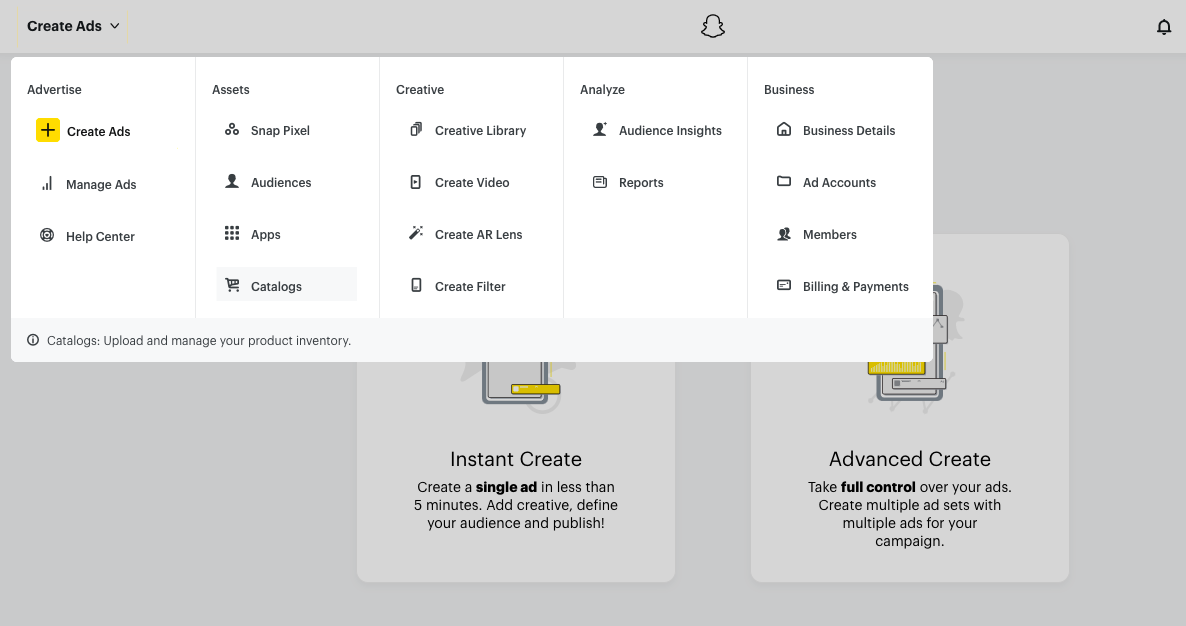Select the highlighted Catalogs menu item
The width and height of the screenshot is (1186, 626).
287,284
